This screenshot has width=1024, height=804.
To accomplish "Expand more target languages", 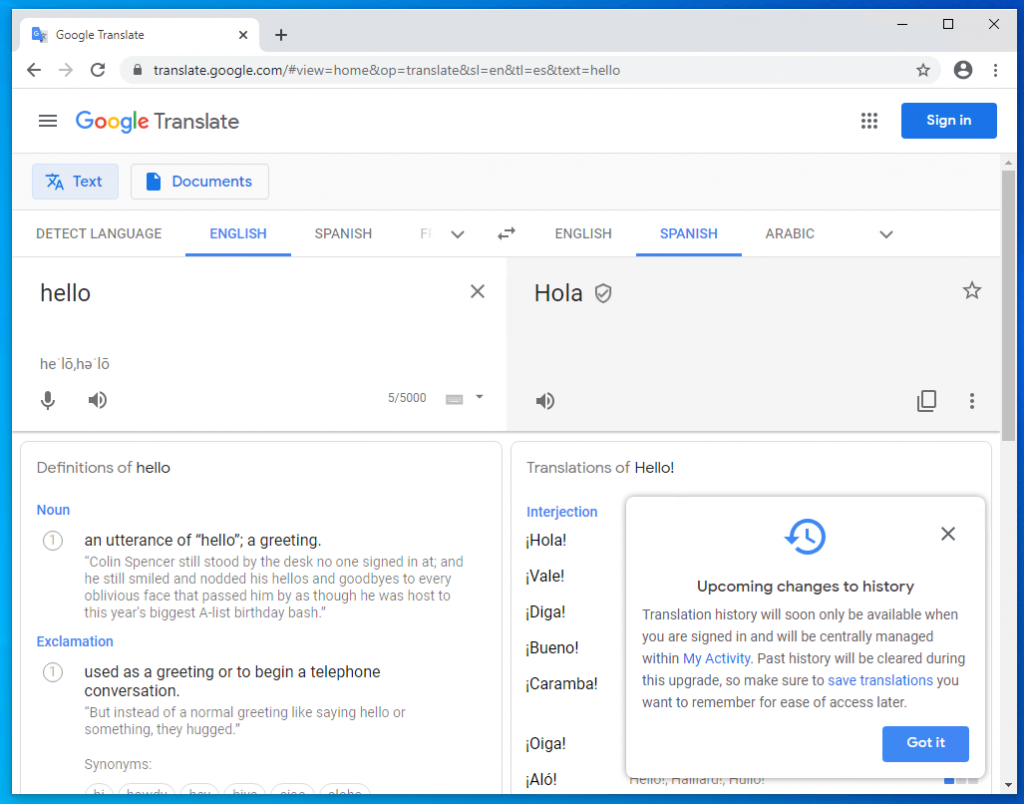I will pyautogui.click(x=886, y=234).
